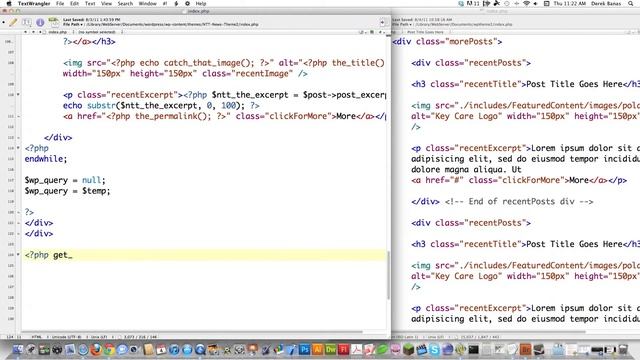This screenshot has width=640, height=360.
Task: Open Adobe Acrobat from the Dock
Action: (x=357, y=349)
